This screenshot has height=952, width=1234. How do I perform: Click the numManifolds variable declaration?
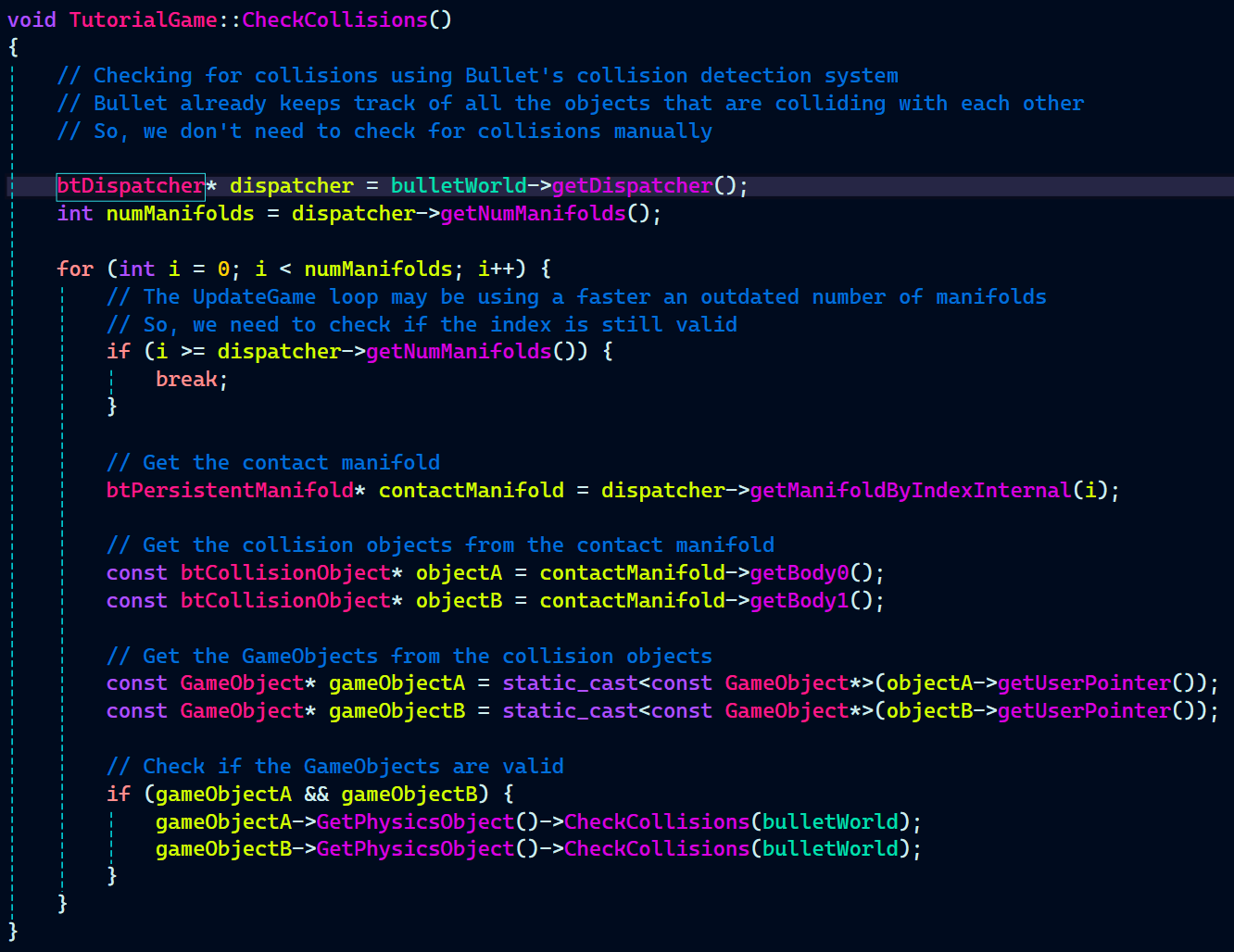pyautogui.click(x=180, y=214)
